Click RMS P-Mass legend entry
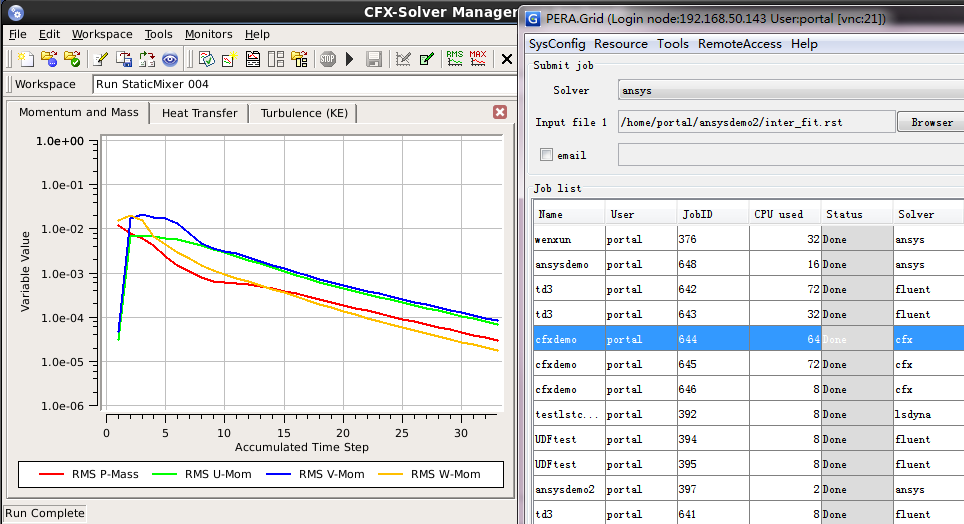Screen dimensions: 964x524 point(89,474)
